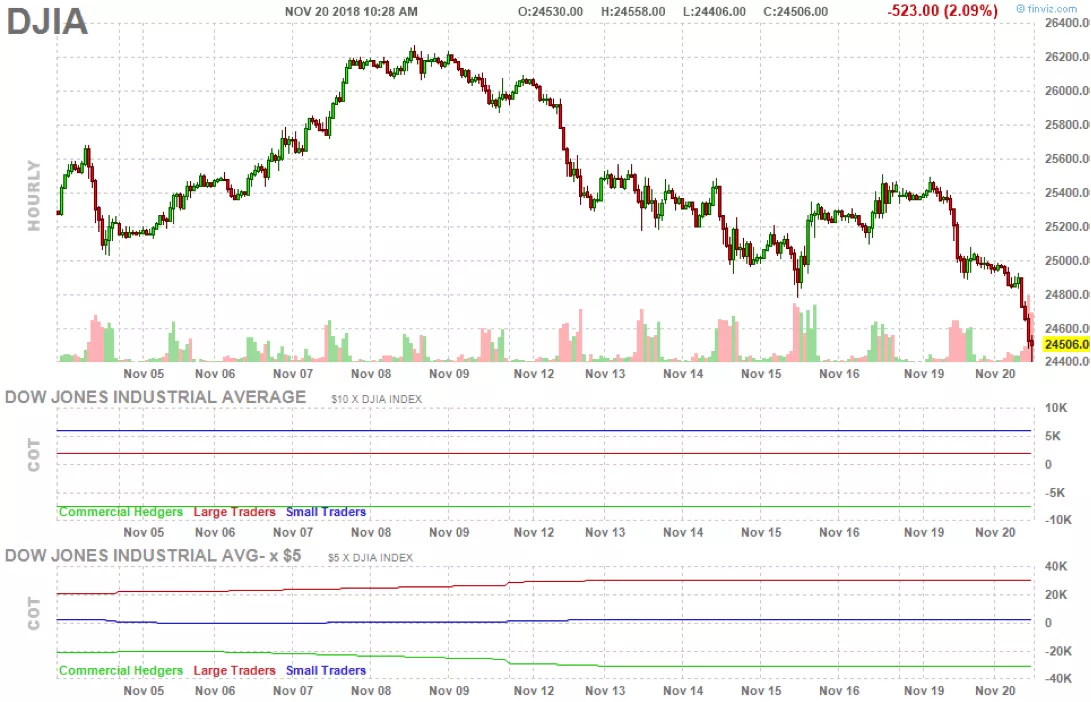The image size is (1091, 702).
Task: Toggle the Large Traders legend in the $10 panel
Action: [x=234, y=511]
